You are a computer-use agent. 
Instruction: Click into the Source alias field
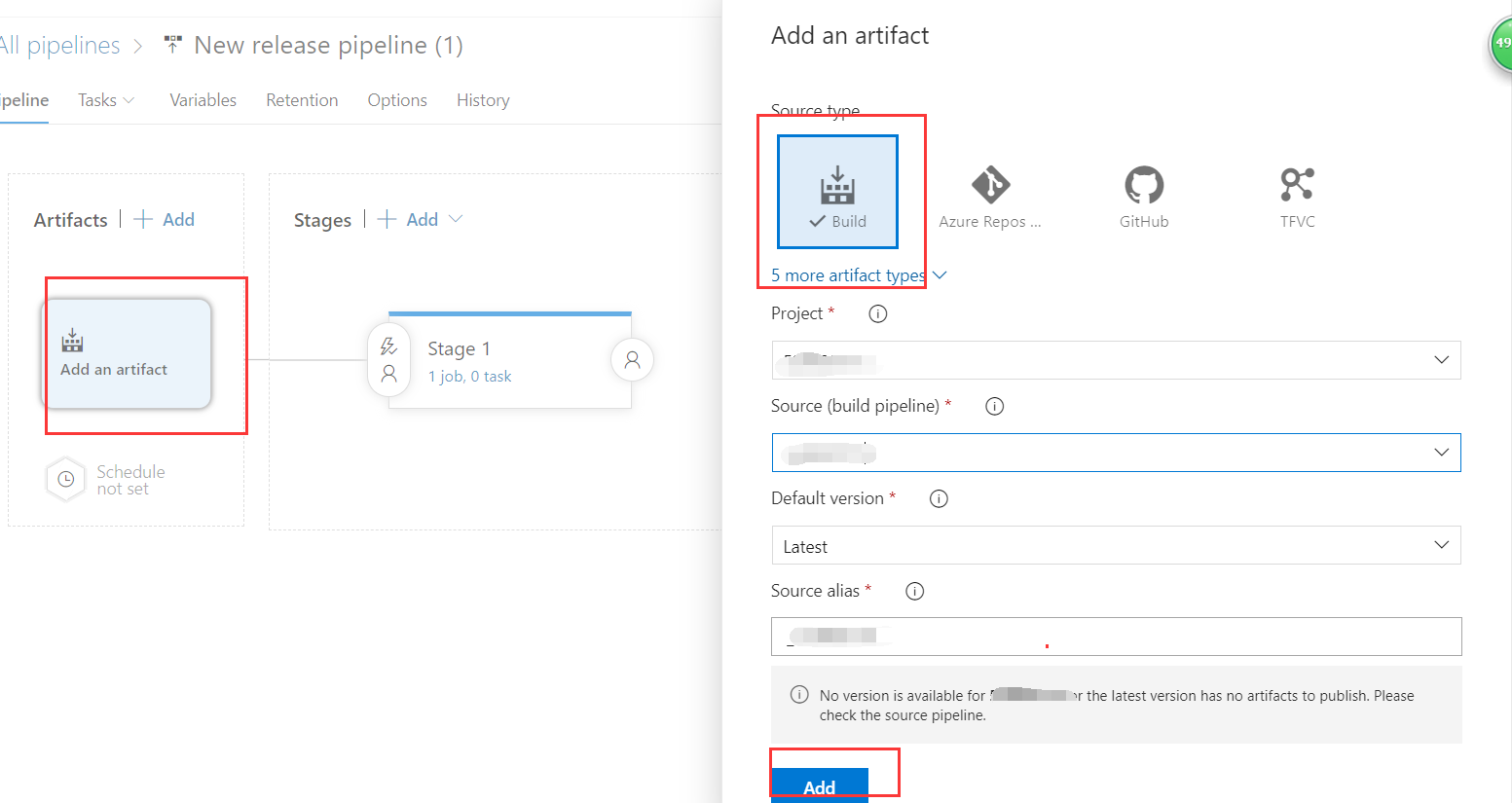(x=1116, y=637)
